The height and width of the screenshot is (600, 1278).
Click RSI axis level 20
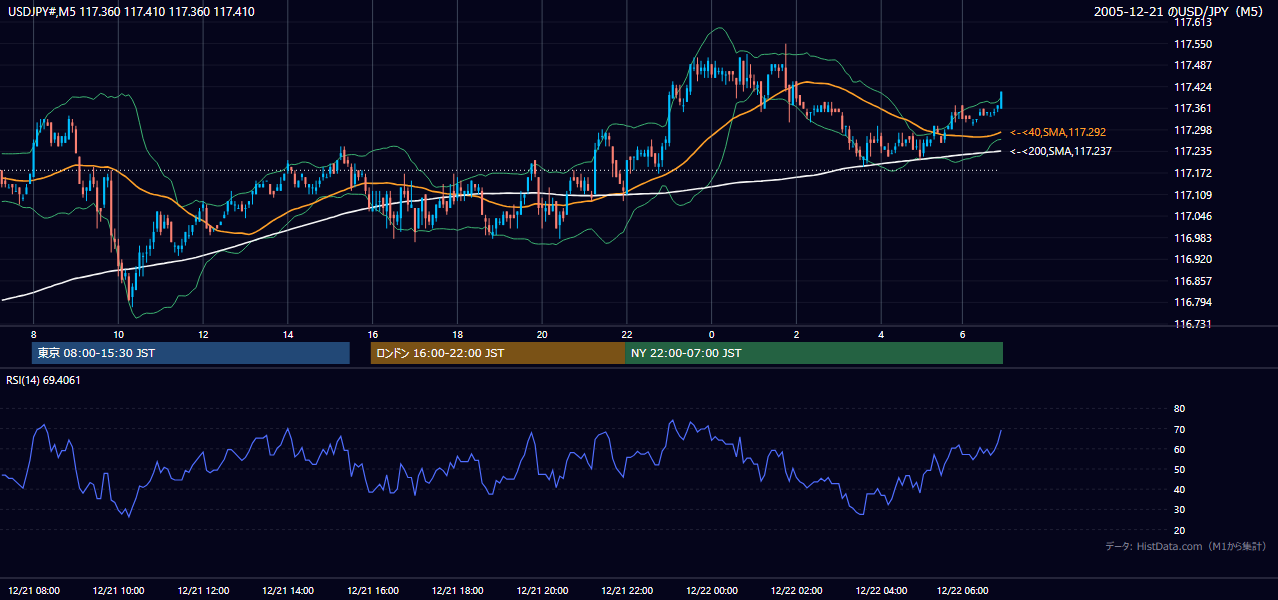(x=1179, y=531)
